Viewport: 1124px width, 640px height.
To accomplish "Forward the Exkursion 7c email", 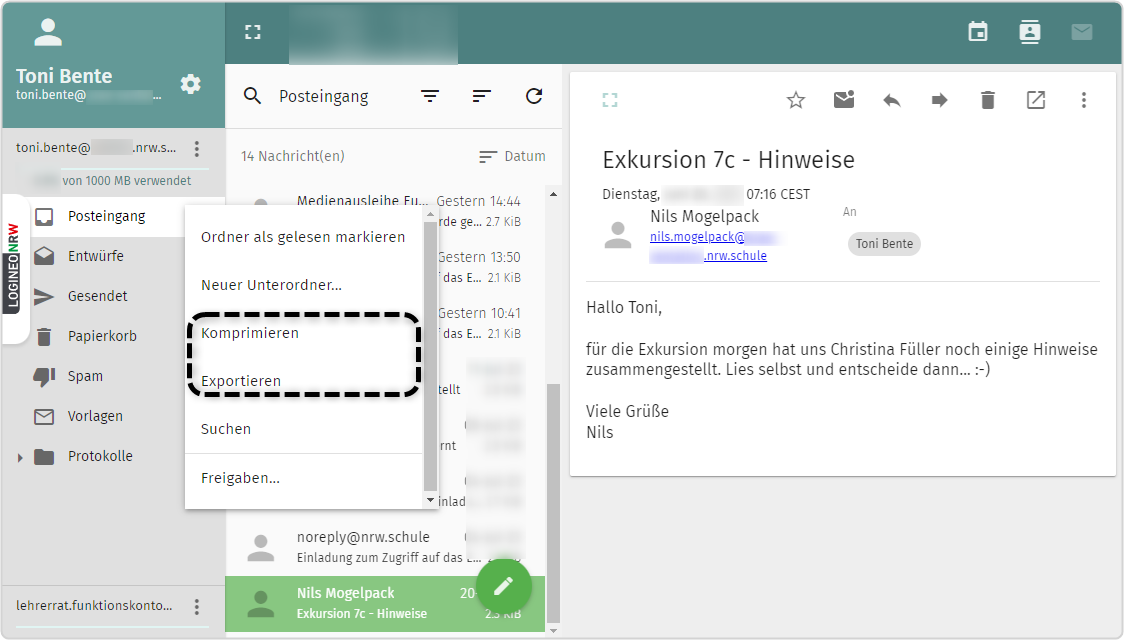I will click(939, 100).
